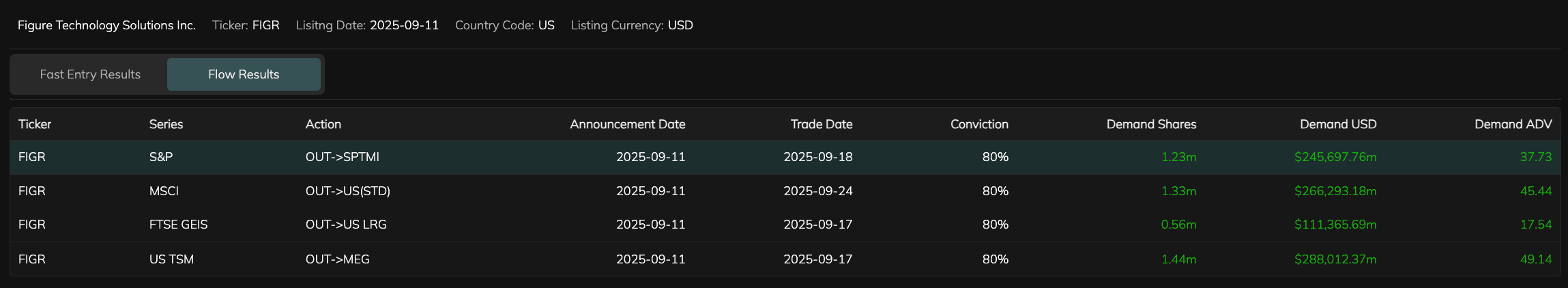
Task: Click the Figure Technology Solutions Inc. title
Action: click(106, 25)
